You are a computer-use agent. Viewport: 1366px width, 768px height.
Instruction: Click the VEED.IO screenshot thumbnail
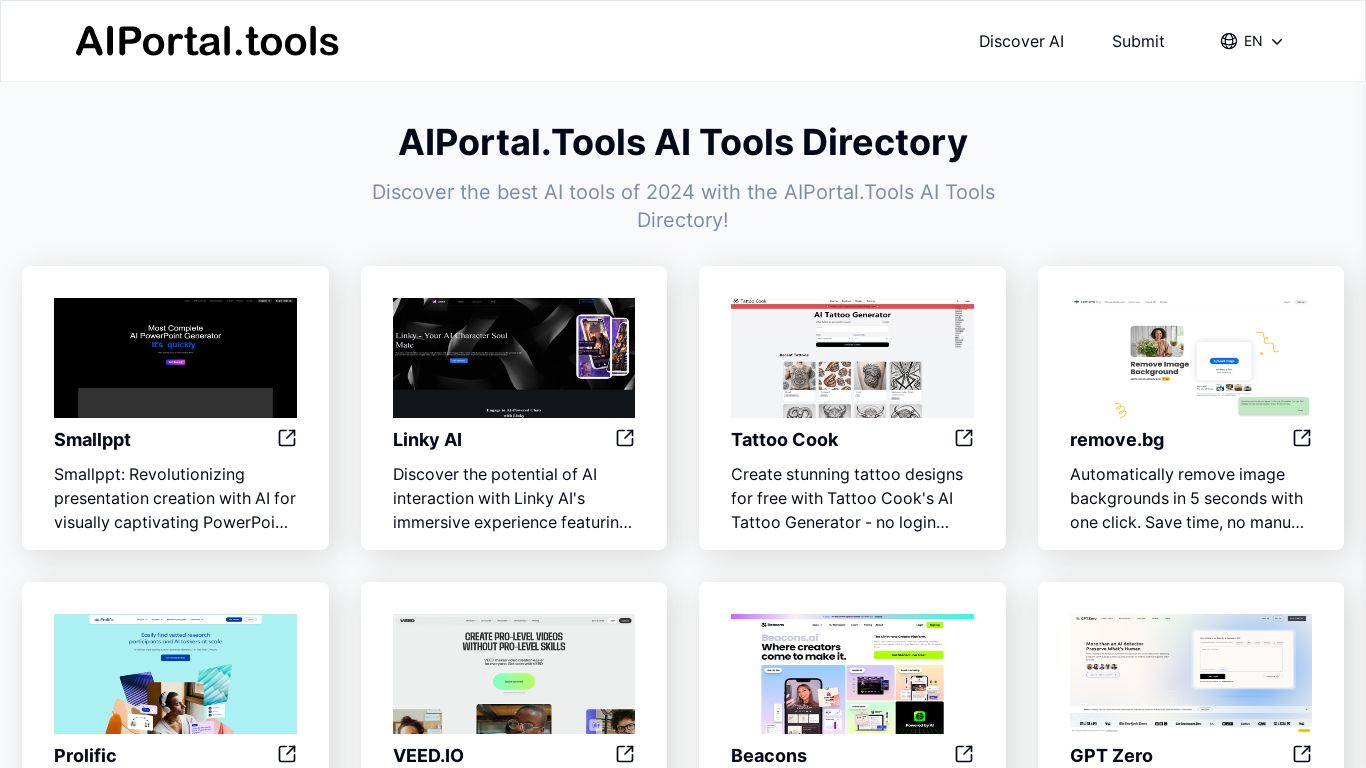point(514,674)
